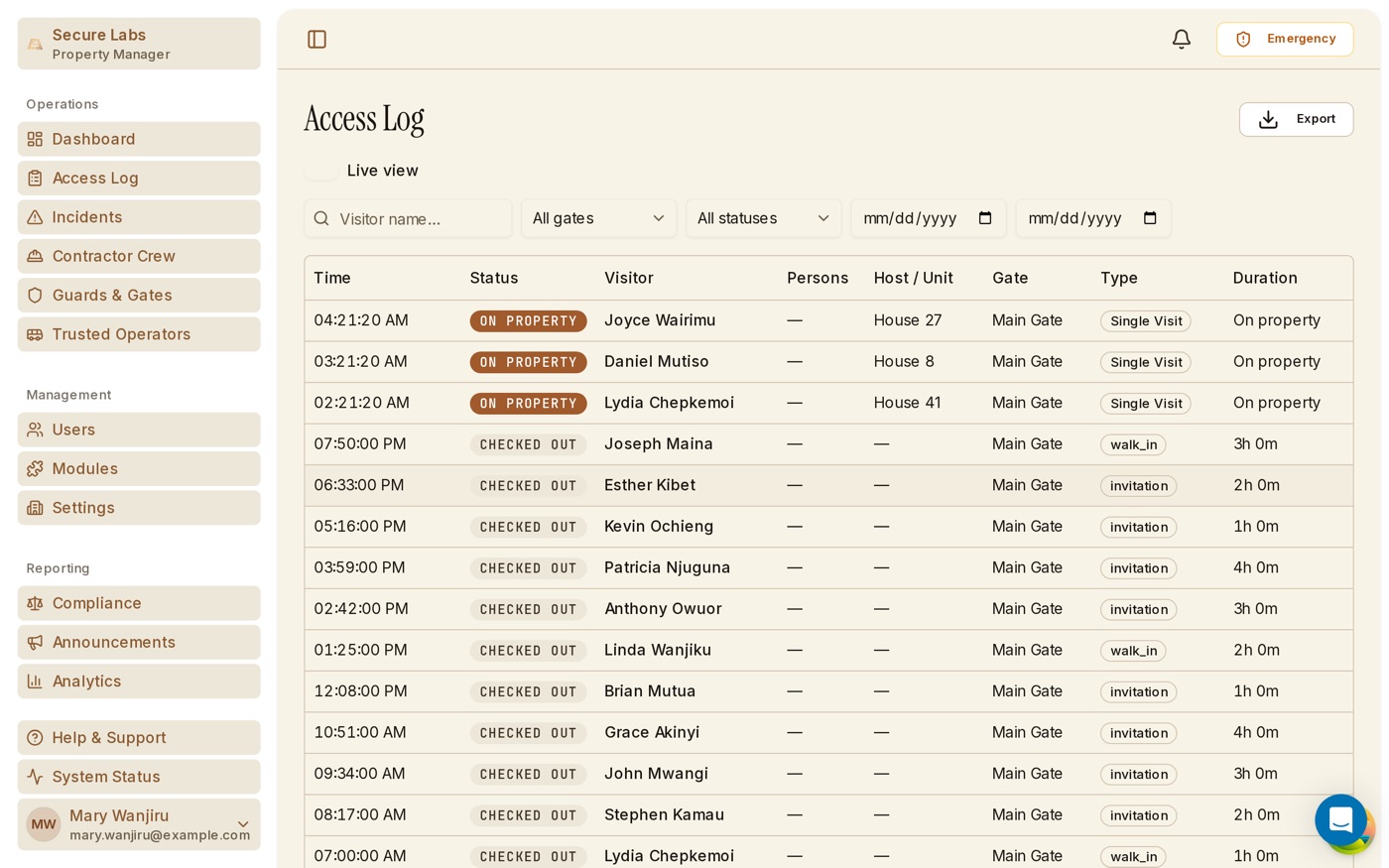Image resolution: width=1389 pixels, height=868 pixels.
Task: Click CHECKED OUT badge for Brian Mutua
Action: coord(528,691)
